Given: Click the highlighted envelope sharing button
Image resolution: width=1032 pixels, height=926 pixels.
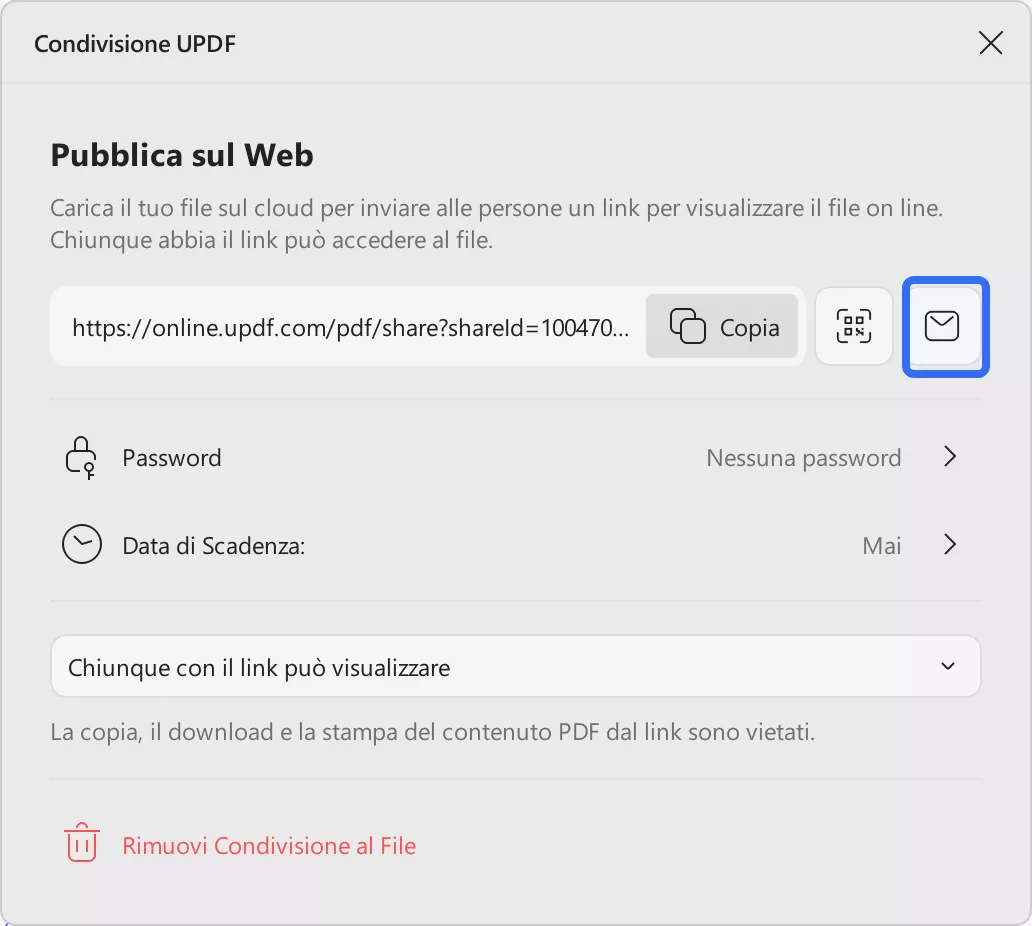Looking at the screenshot, I should click(944, 326).
